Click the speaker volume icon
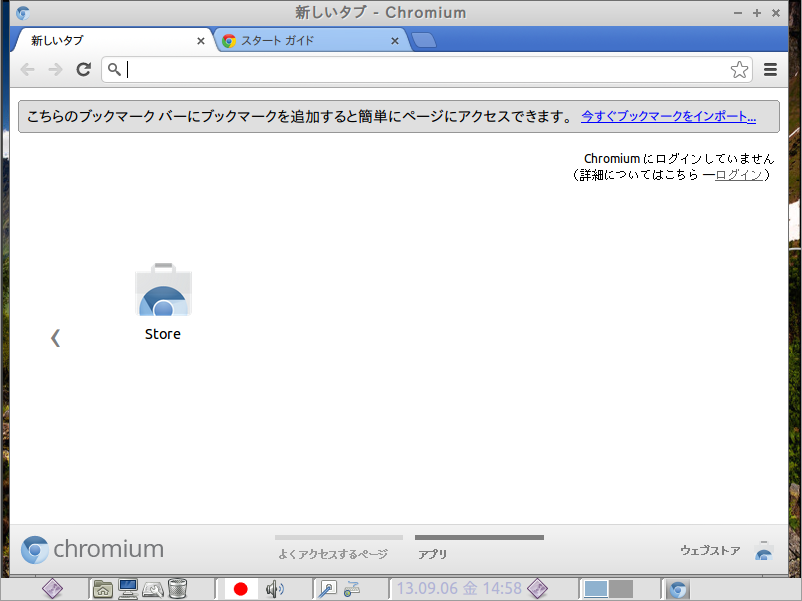Screen dimensions: 802x601 pyautogui.click(x=275, y=589)
